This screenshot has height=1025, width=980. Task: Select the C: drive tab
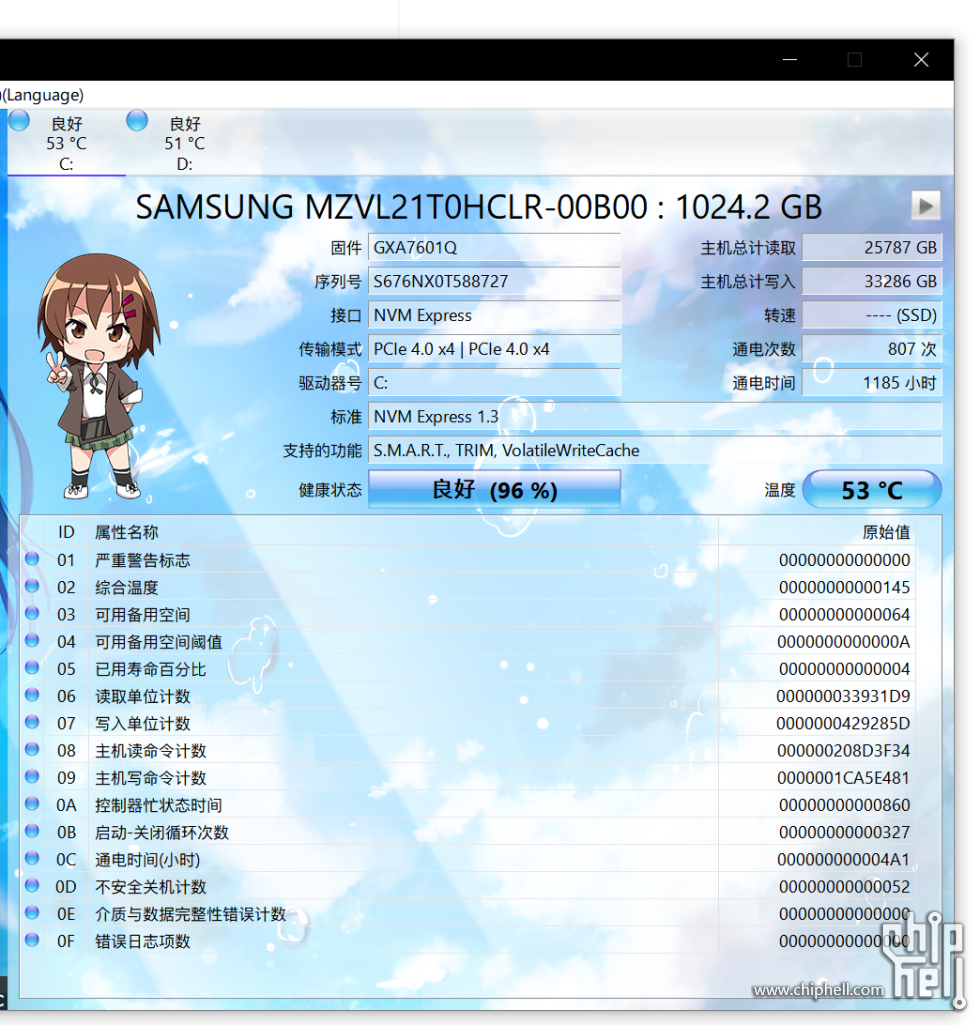click(66, 143)
